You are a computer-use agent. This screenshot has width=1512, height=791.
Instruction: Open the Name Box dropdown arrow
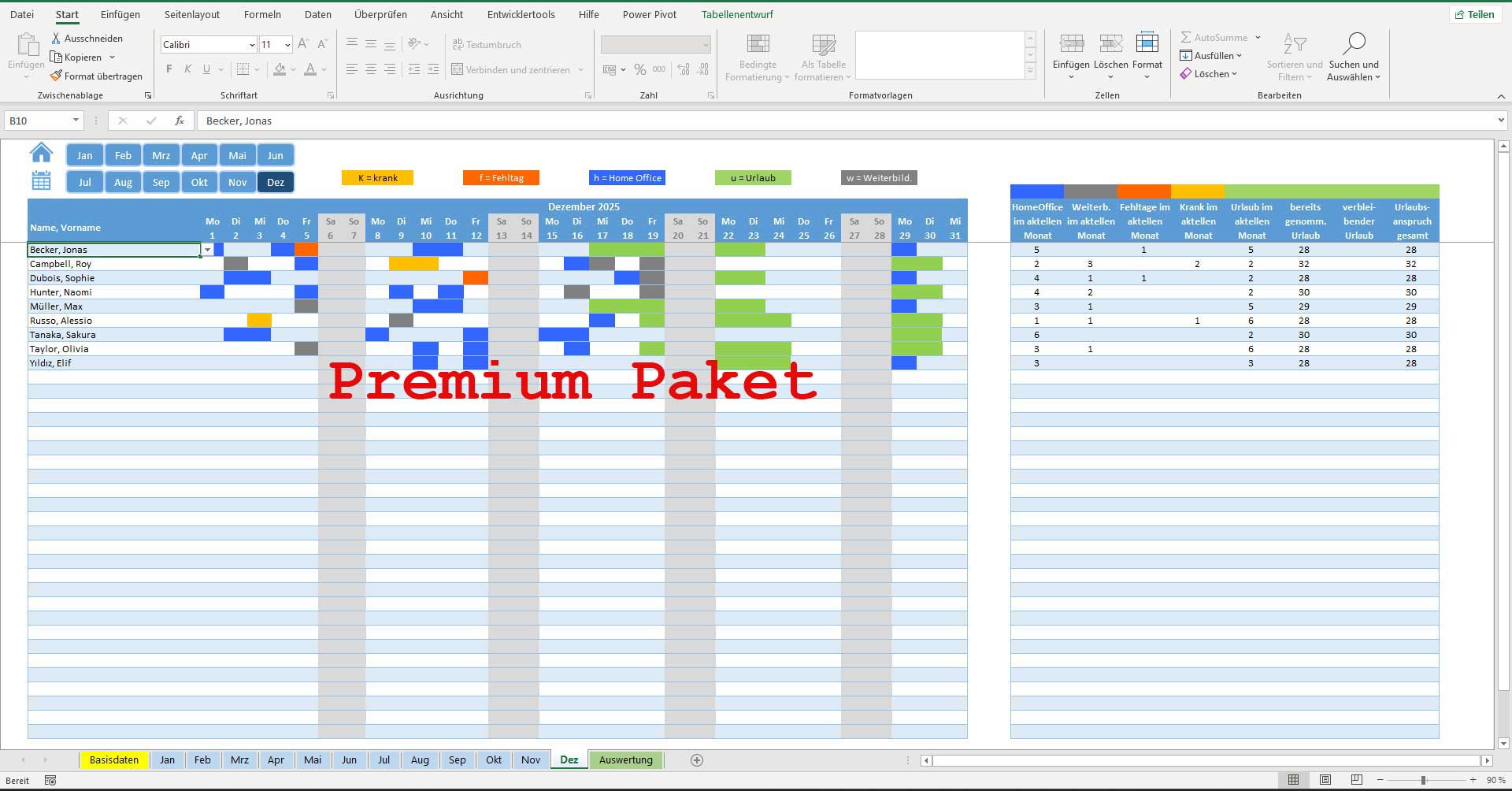point(76,121)
